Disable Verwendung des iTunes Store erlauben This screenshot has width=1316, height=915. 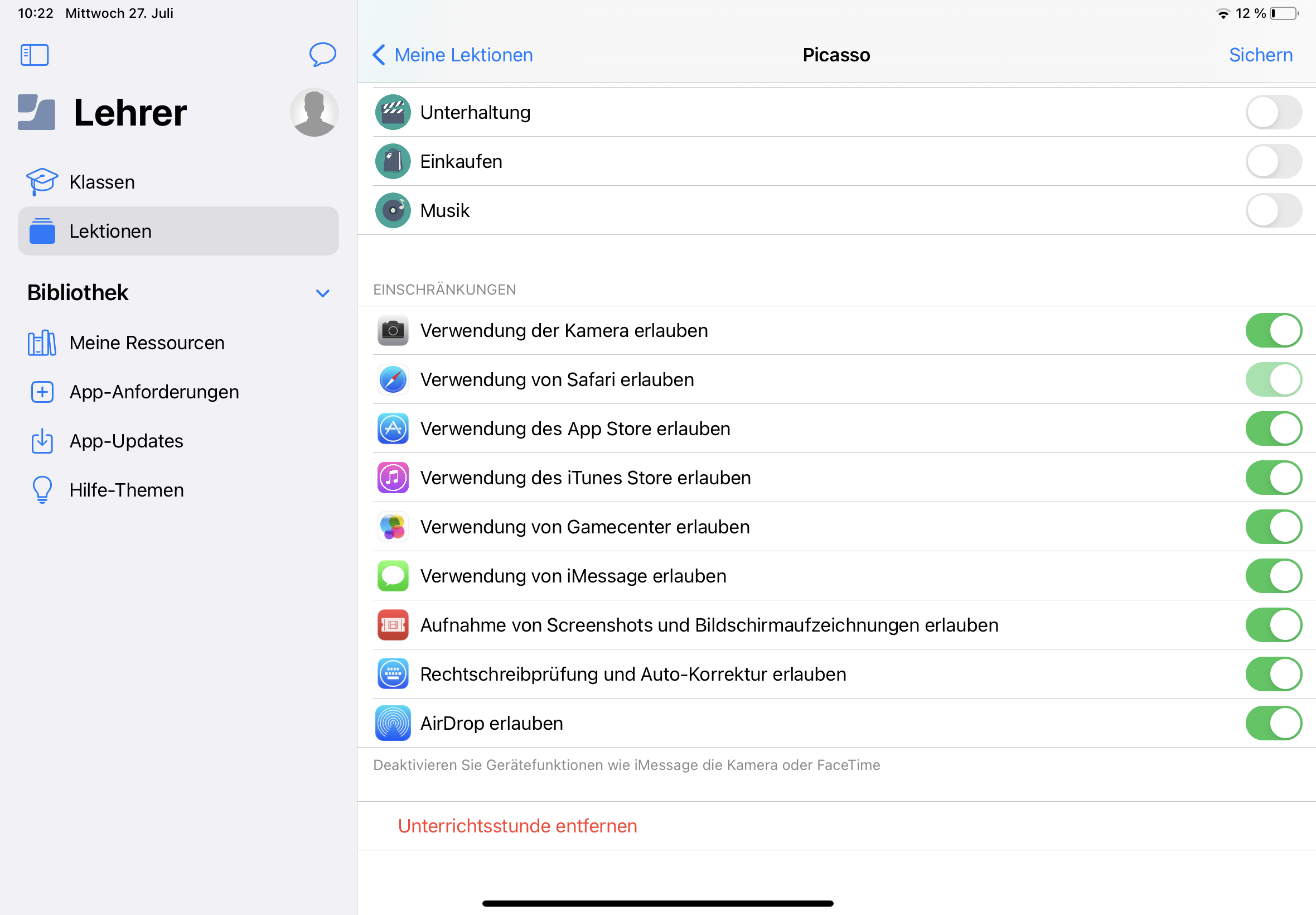pyautogui.click(x=1274, y=478)
